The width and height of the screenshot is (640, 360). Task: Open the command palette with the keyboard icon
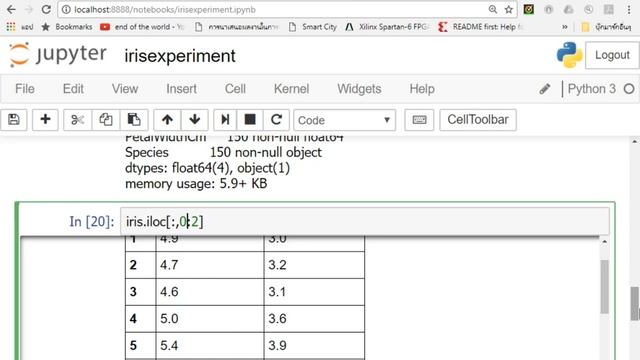(x=419, y=120)
